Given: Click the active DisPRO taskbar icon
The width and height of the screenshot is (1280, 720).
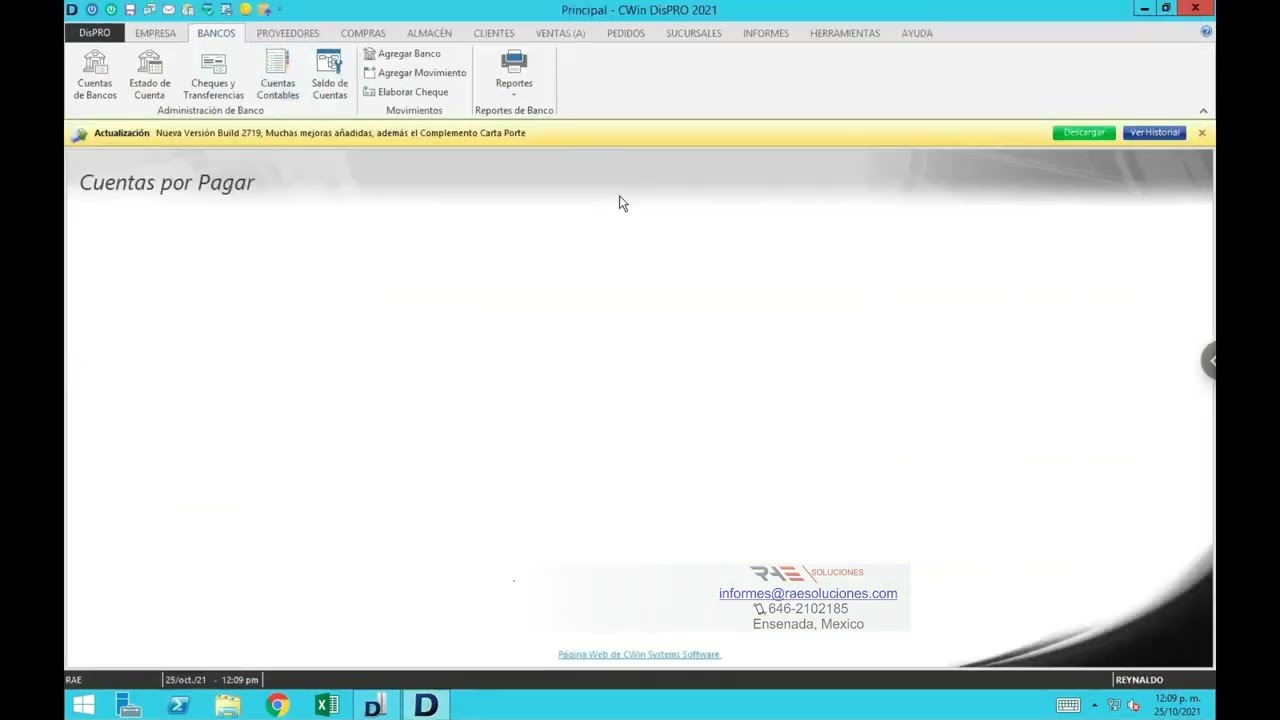Looking at the screenshot, I should 426,705.
